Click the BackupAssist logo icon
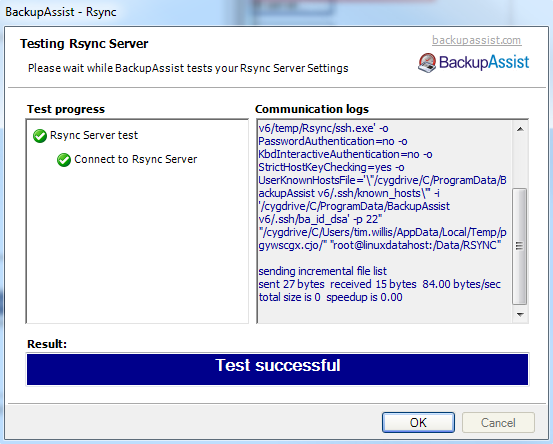The height and width of the screenshot is (444, 553). pyautogui.click(x=427, y=63)
